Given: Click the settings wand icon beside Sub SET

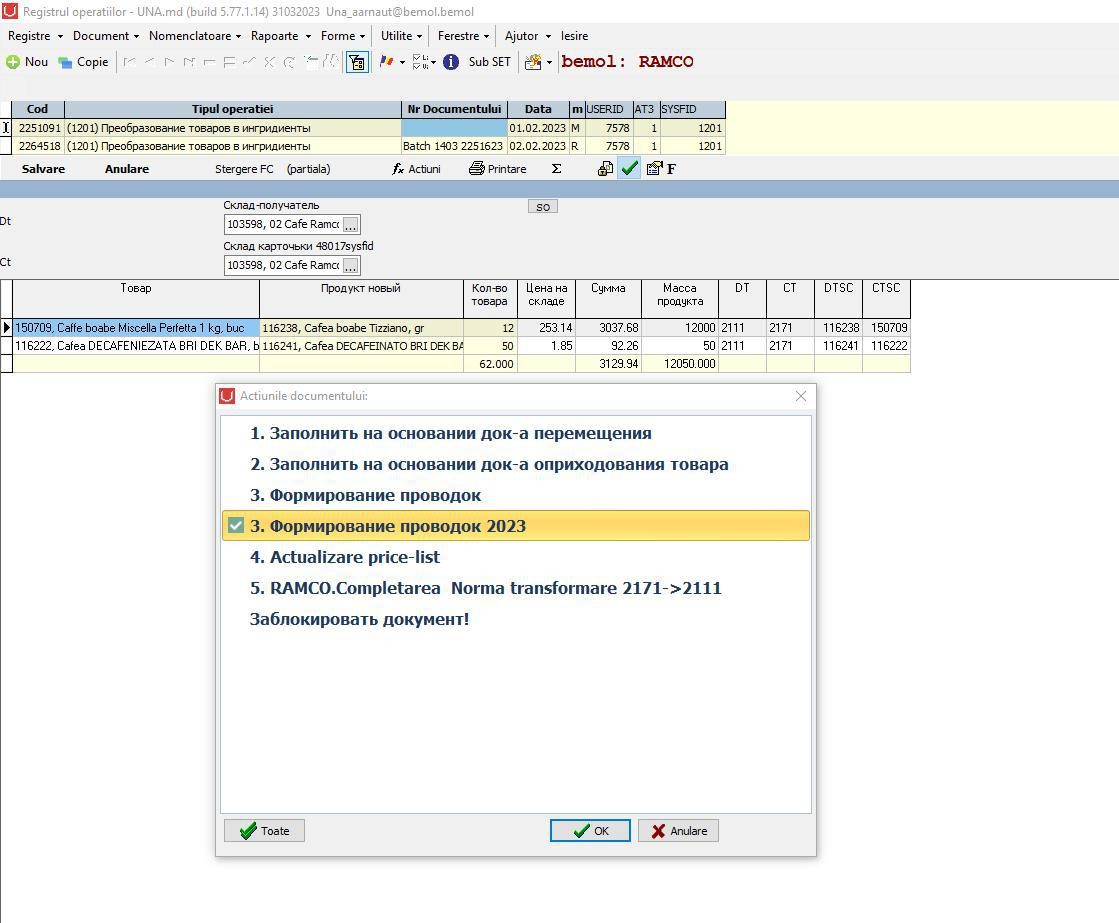Looking at the screenshot, I should [533, 62].
